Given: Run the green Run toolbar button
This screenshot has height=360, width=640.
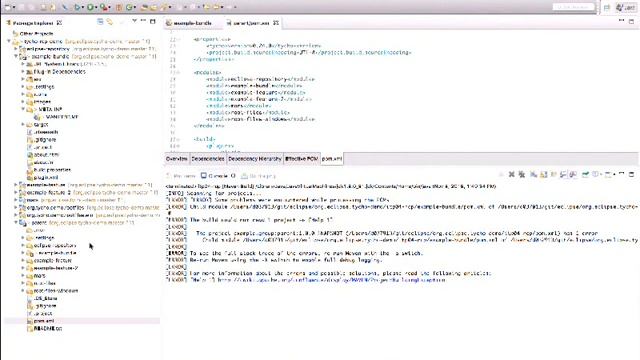Looking at the screenshot, I should click(91, 7).
